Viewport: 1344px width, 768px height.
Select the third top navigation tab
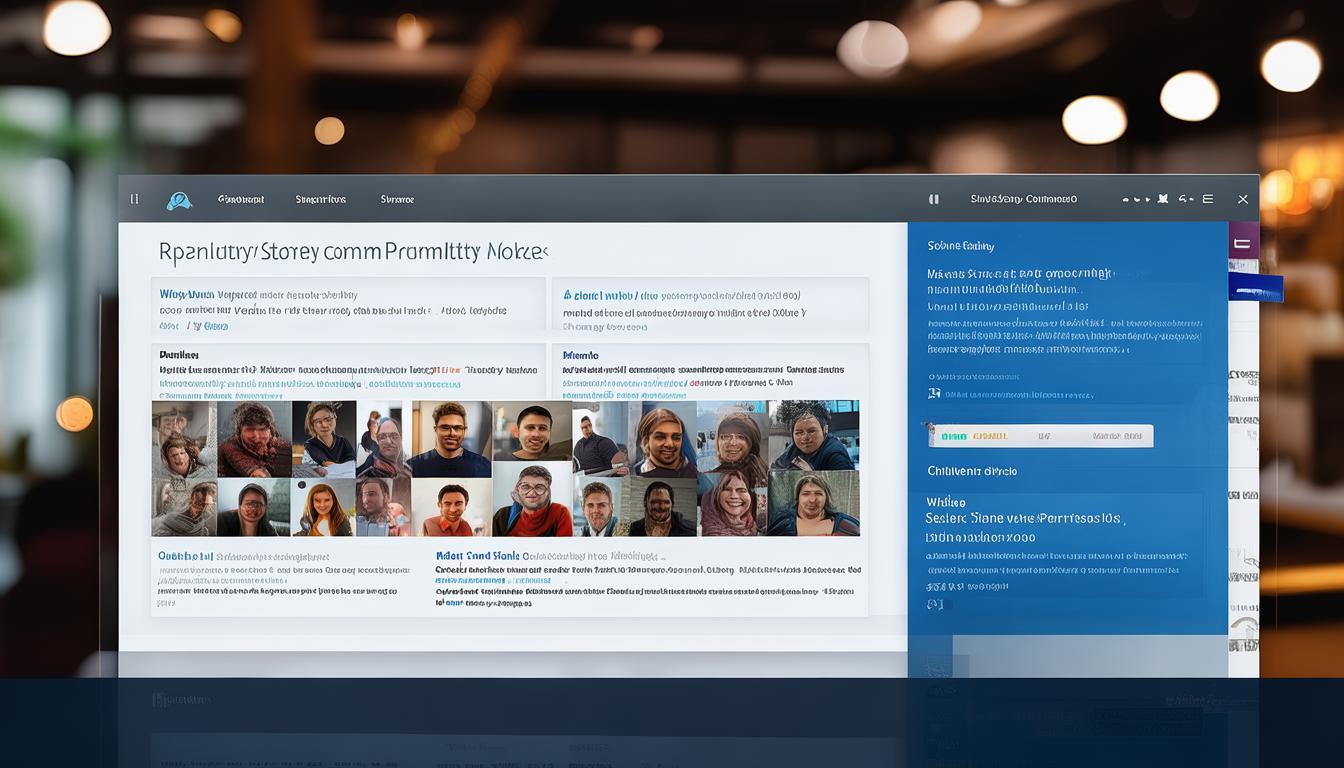tap(397, 199)
